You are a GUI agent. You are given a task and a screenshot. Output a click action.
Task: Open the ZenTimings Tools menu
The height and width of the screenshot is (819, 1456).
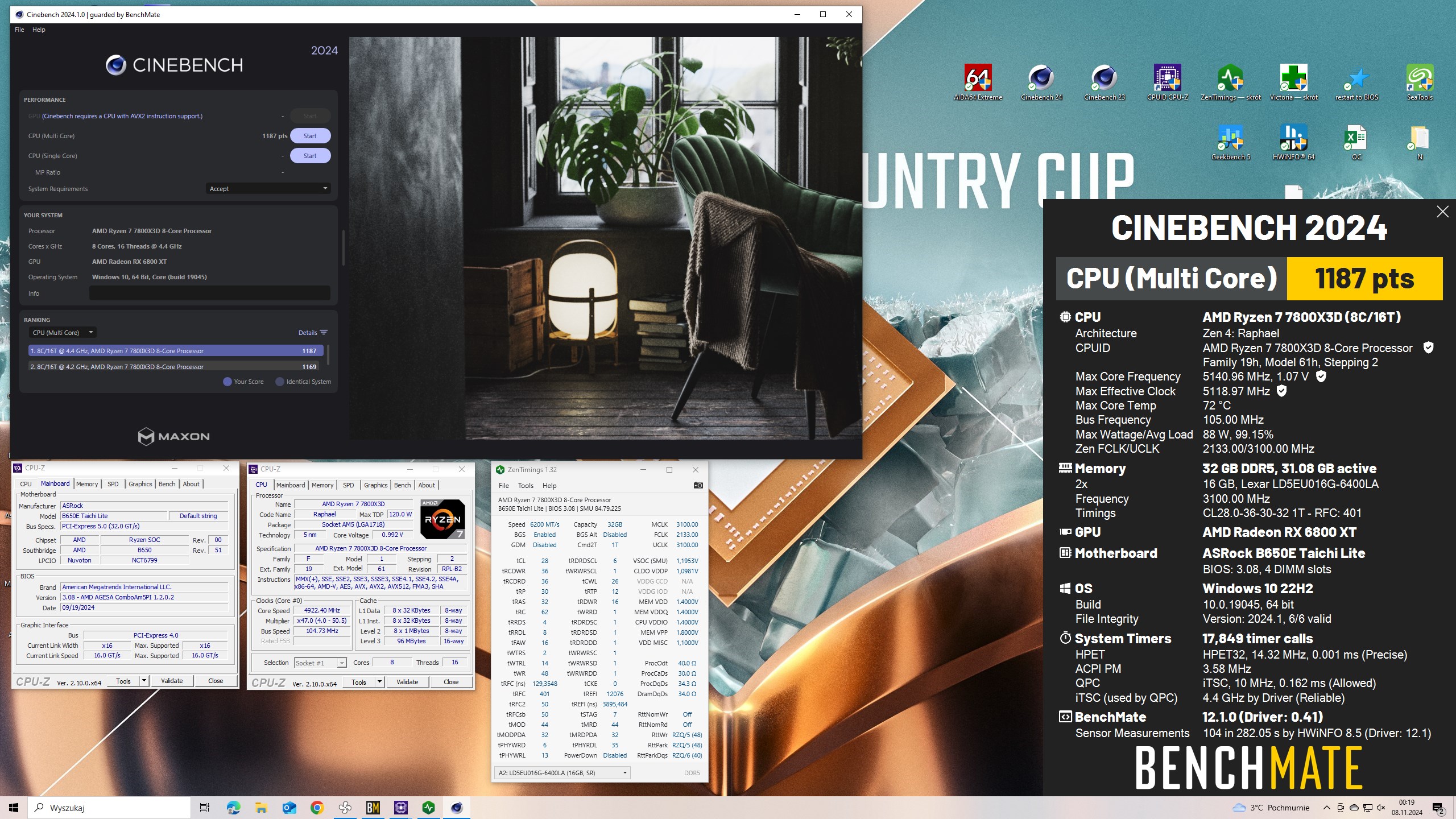[x=526, y=486]
